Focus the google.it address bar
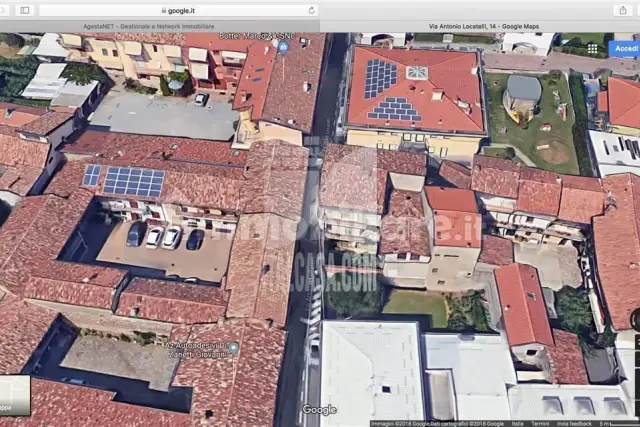The image size is (640, 427). pyautogui.click(x=178, y=11)
